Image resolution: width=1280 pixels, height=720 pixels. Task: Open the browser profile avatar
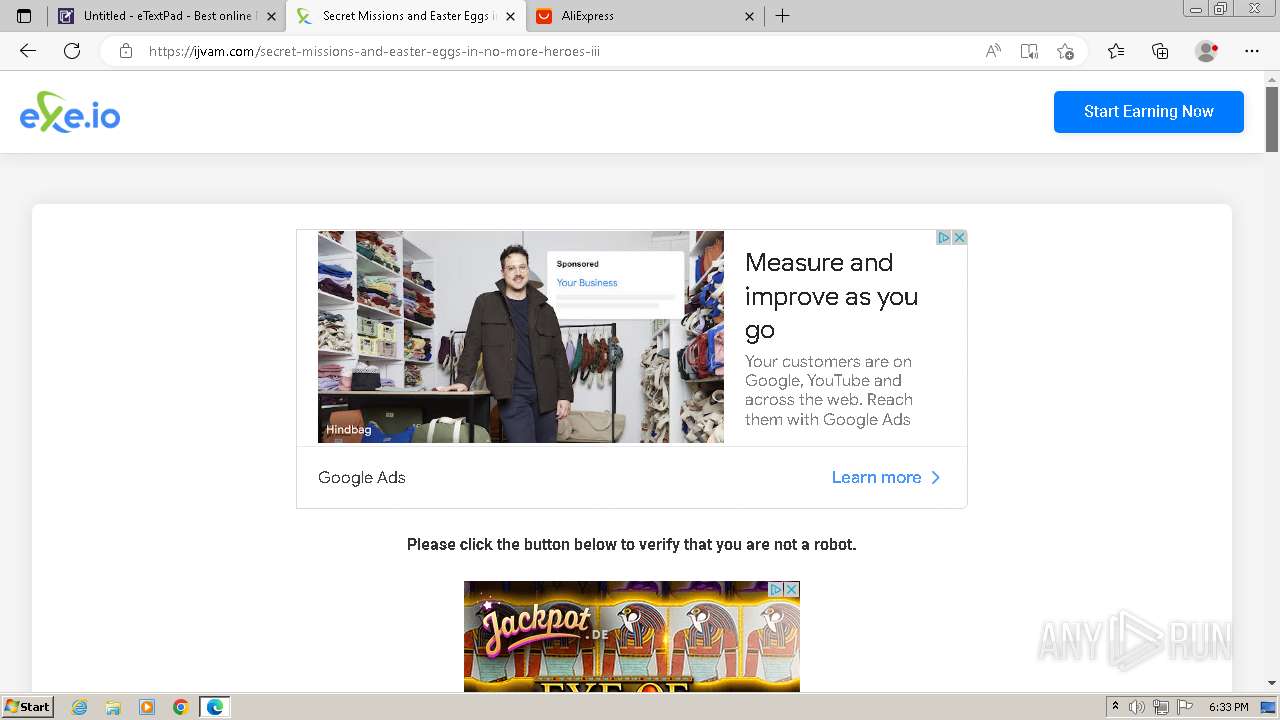[1206, 51]
